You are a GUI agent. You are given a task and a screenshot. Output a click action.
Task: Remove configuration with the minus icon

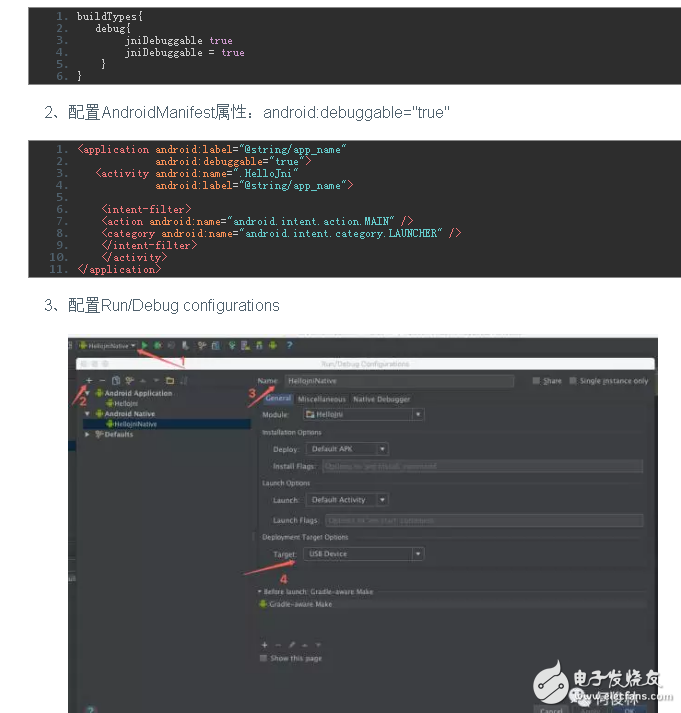[102, 380]
